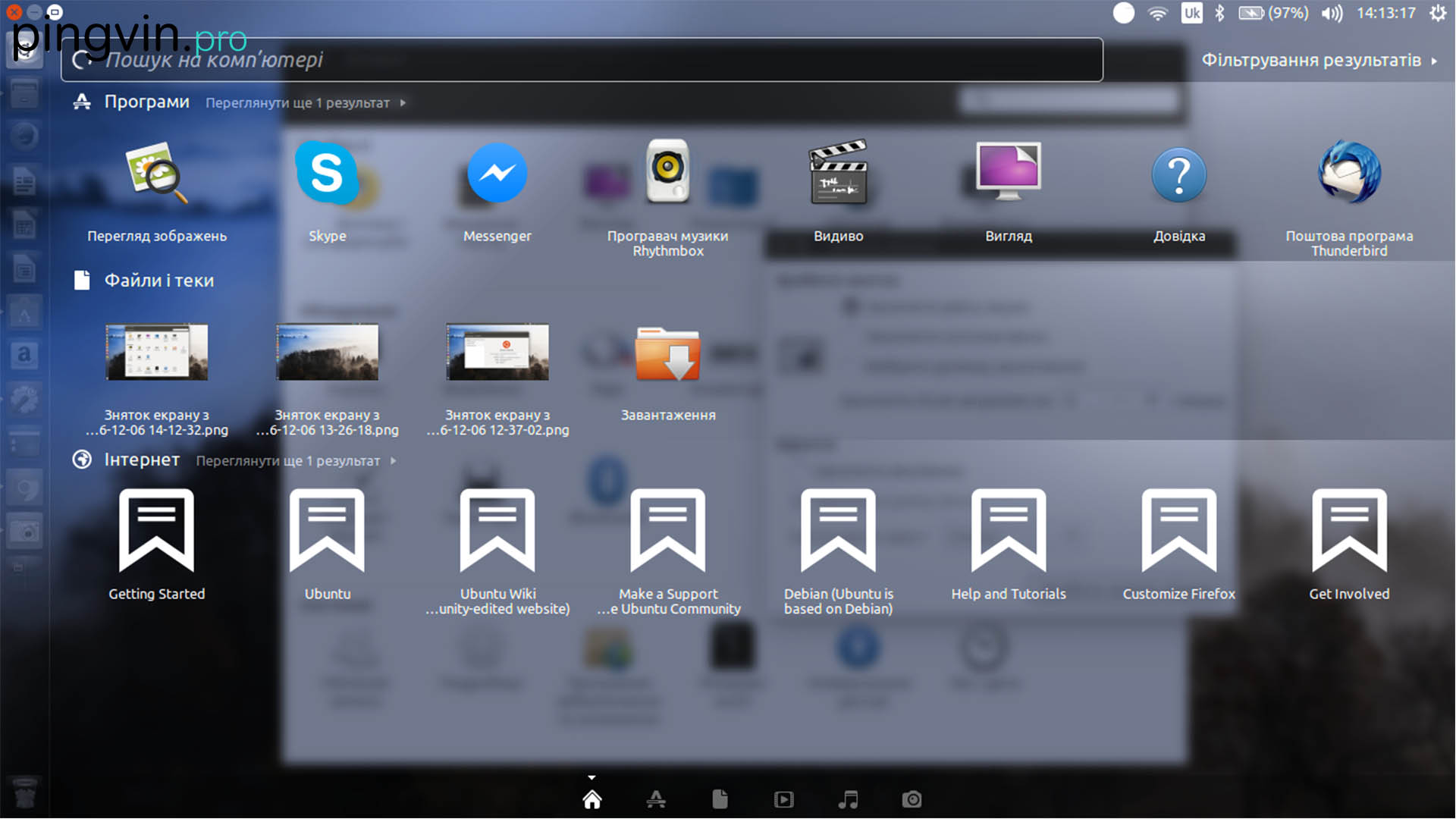Open the Довідка help application
Viewport: 1456px width, 819px height.
pos(1179,176)
